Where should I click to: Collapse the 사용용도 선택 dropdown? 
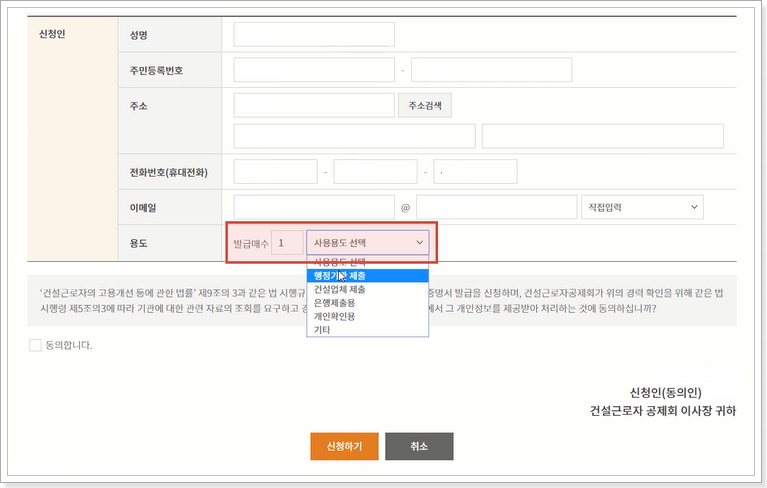coord(368,243)
